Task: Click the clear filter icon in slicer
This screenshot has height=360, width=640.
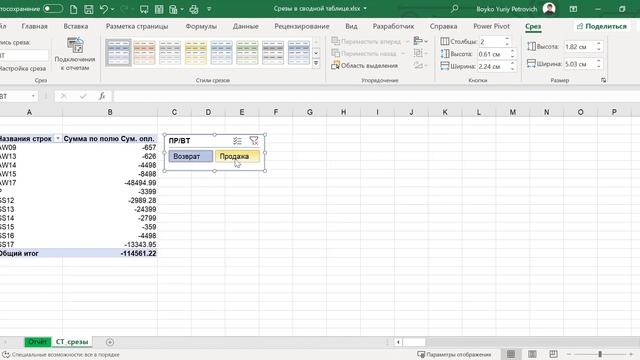Action: pos(254,141)
